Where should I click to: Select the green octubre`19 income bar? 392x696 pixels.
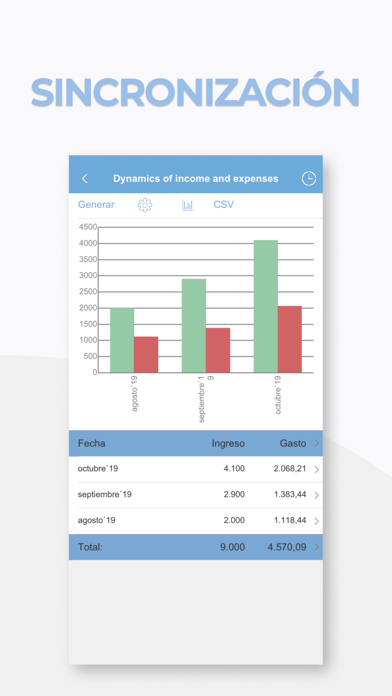[266, 306]
